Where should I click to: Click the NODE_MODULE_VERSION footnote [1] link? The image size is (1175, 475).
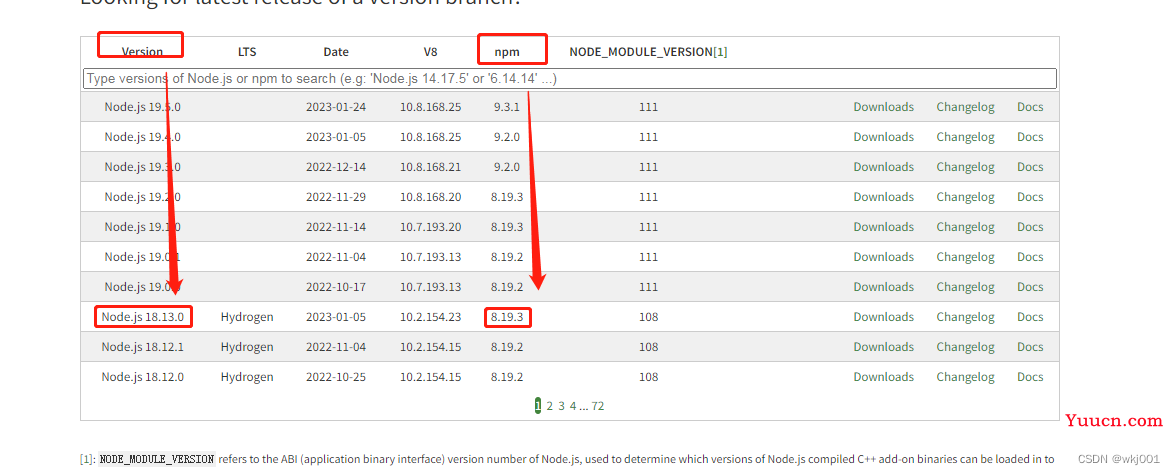point(719,52)
